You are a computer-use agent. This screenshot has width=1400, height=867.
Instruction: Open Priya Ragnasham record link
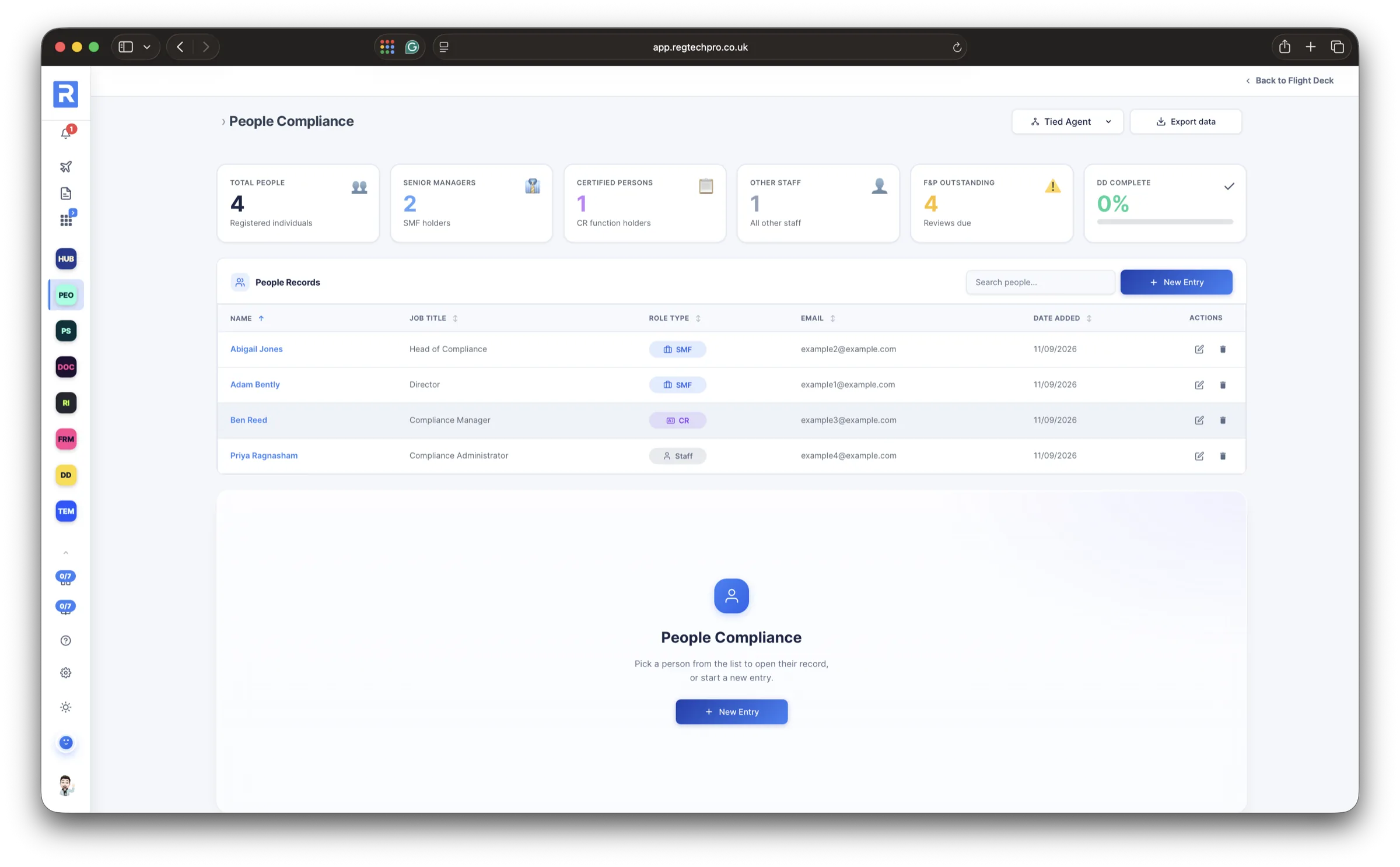(264, 456)
